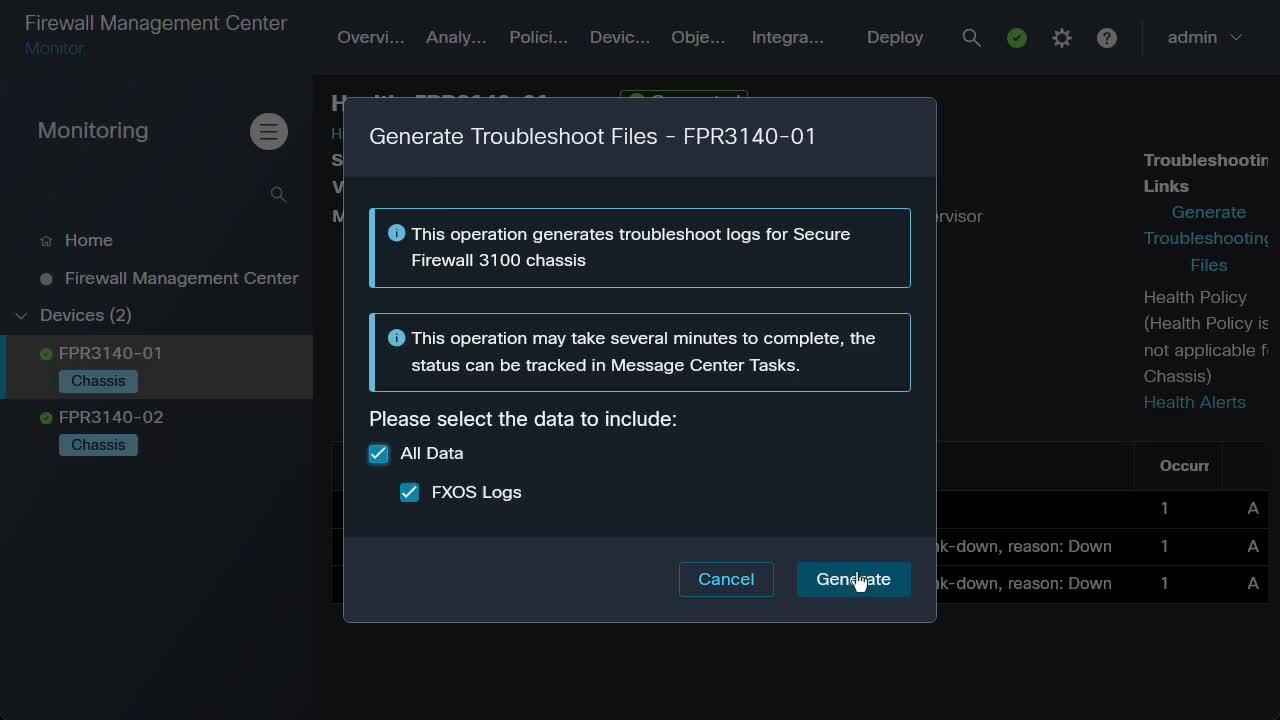This screenshot has height=720, width=1280.
Task: Open the settings gear icon
Action: pos(1062,38)
